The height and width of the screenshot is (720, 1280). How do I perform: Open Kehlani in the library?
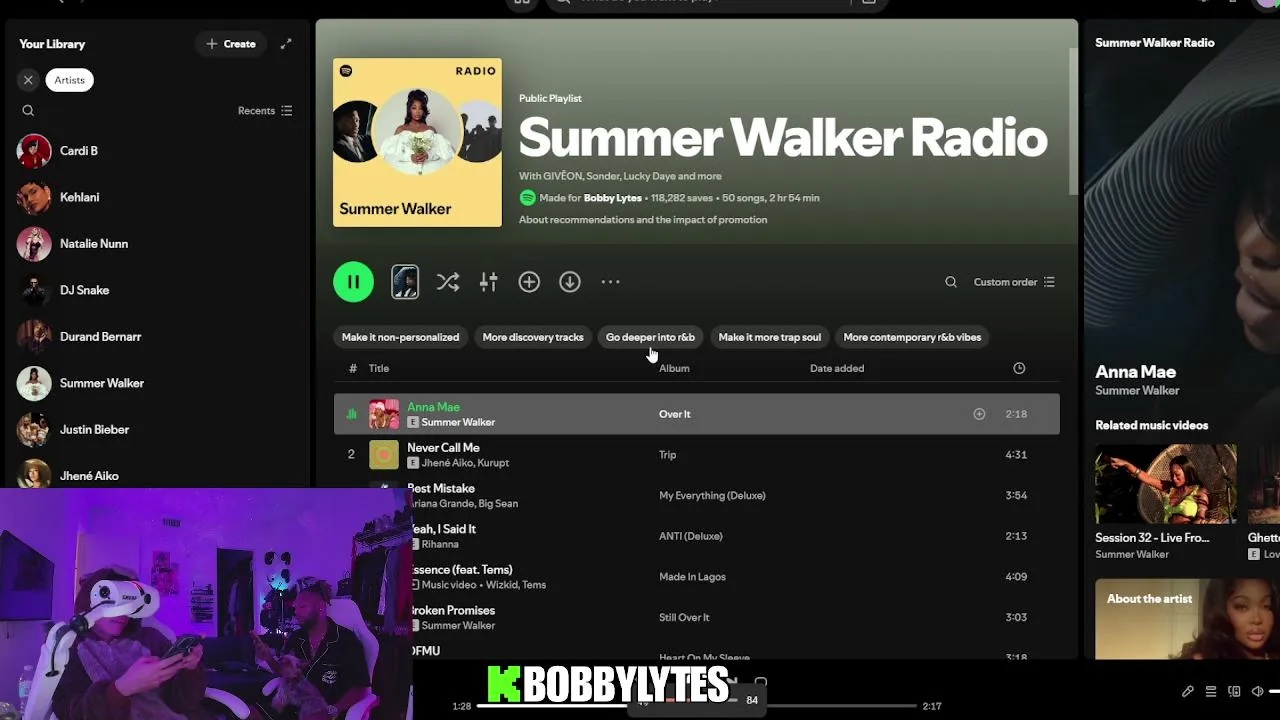tap(155, 197)
